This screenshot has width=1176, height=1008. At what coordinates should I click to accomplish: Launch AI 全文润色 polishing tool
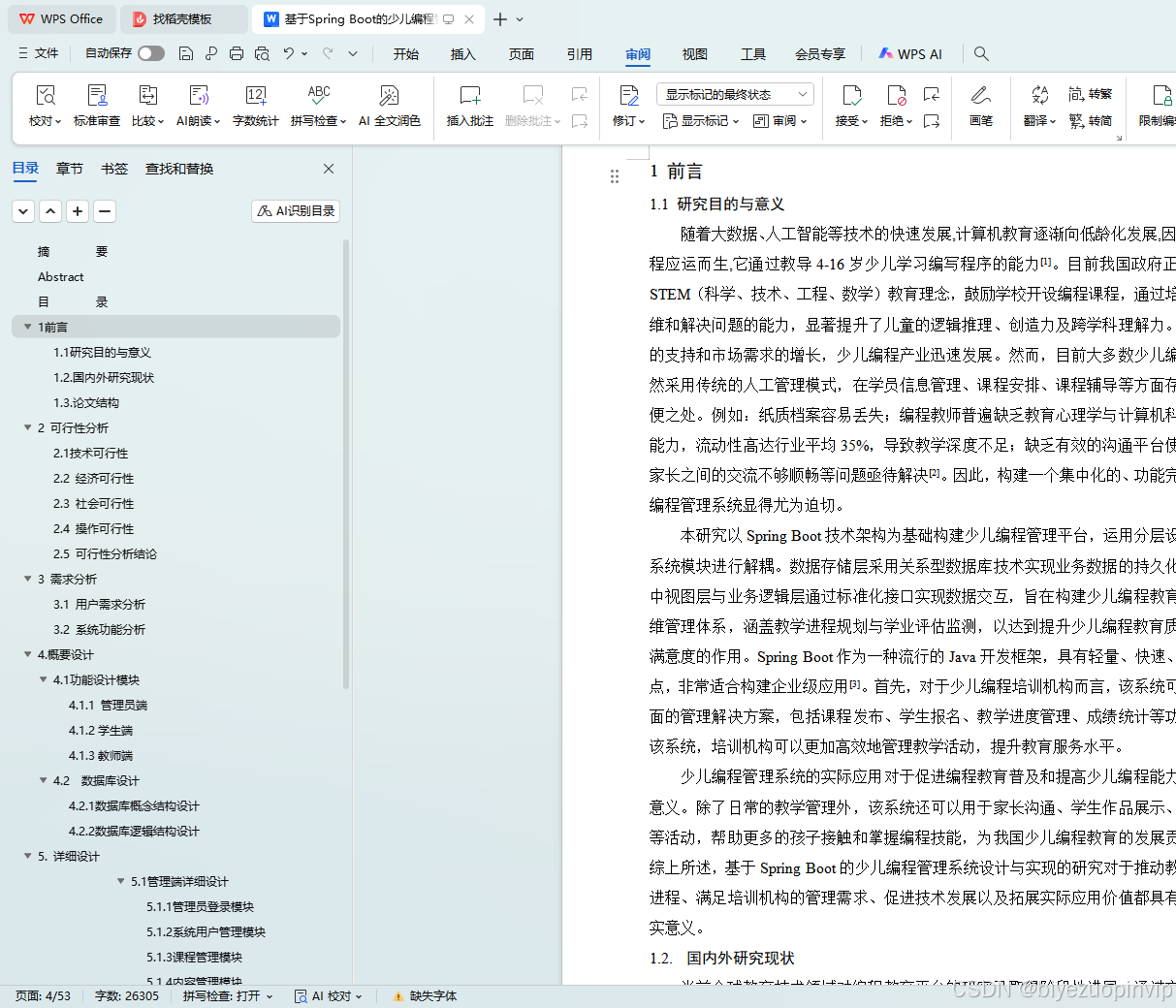pos(389,107)
